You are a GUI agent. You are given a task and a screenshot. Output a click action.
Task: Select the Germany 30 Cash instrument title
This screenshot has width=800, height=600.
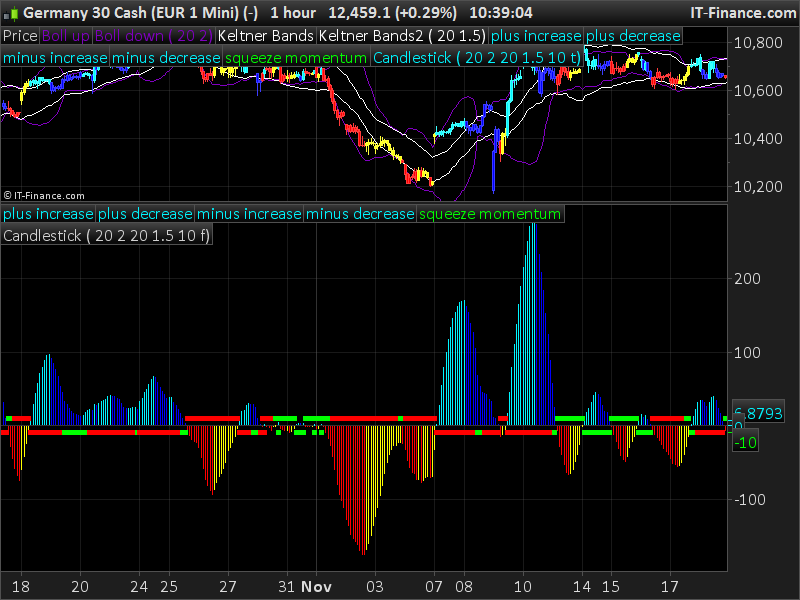click(140, 13)
